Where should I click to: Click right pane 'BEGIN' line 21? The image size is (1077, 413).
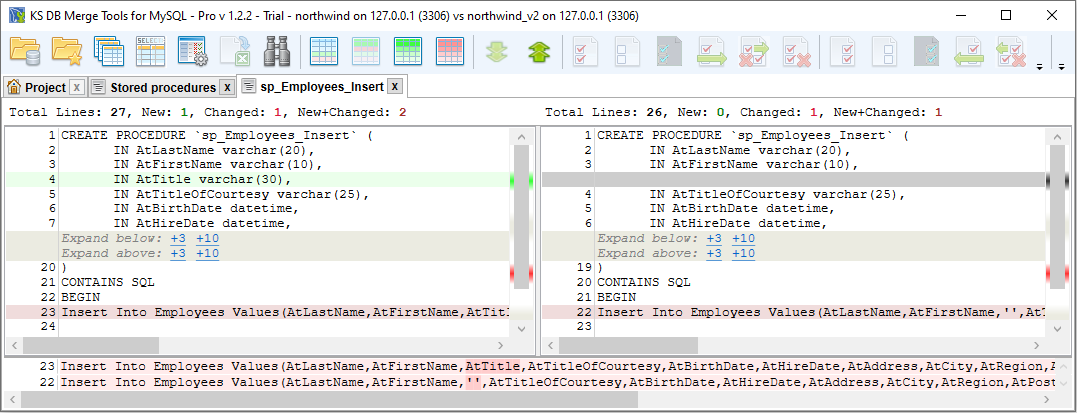click(617, 298)
